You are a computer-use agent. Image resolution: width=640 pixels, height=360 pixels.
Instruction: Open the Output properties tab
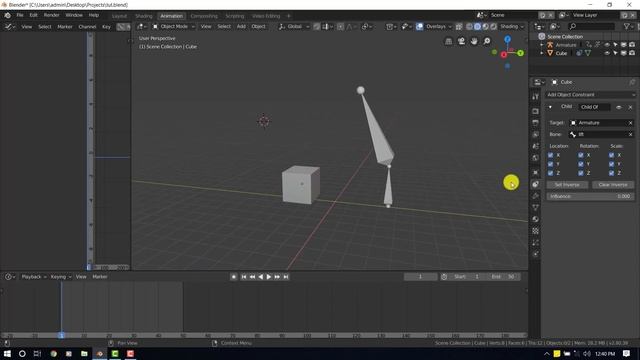[x=536, y=122]
